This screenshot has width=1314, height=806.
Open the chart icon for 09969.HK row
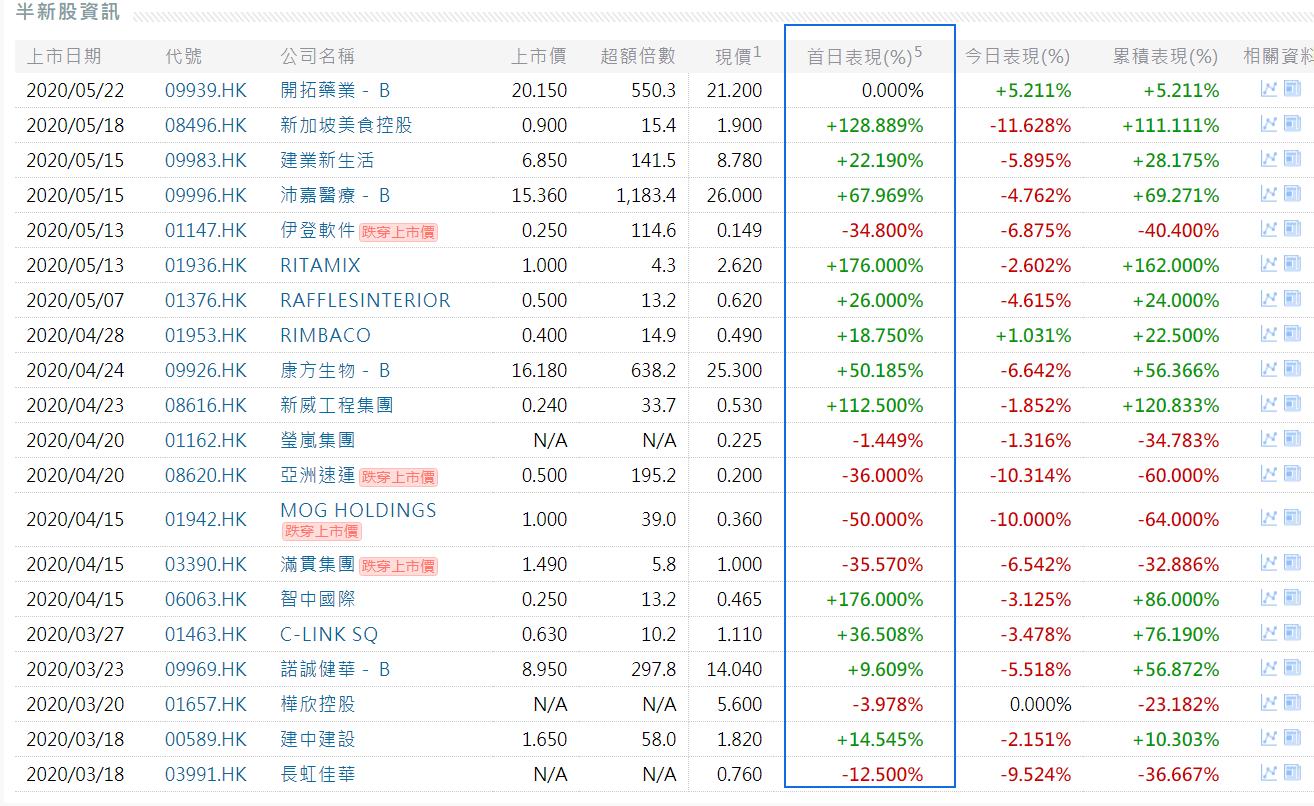pyautogui.click(x=1269, y=668)
